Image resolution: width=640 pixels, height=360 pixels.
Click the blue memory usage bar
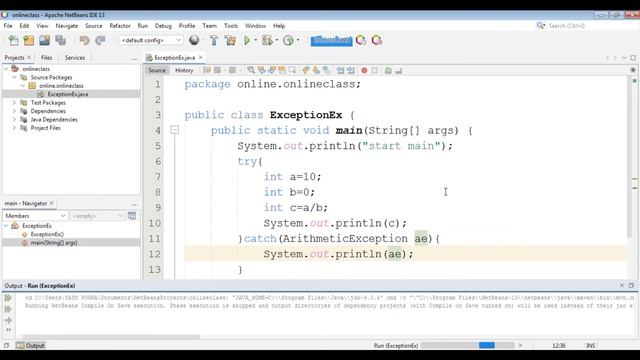pyautogui.click(x=331, y=40)
